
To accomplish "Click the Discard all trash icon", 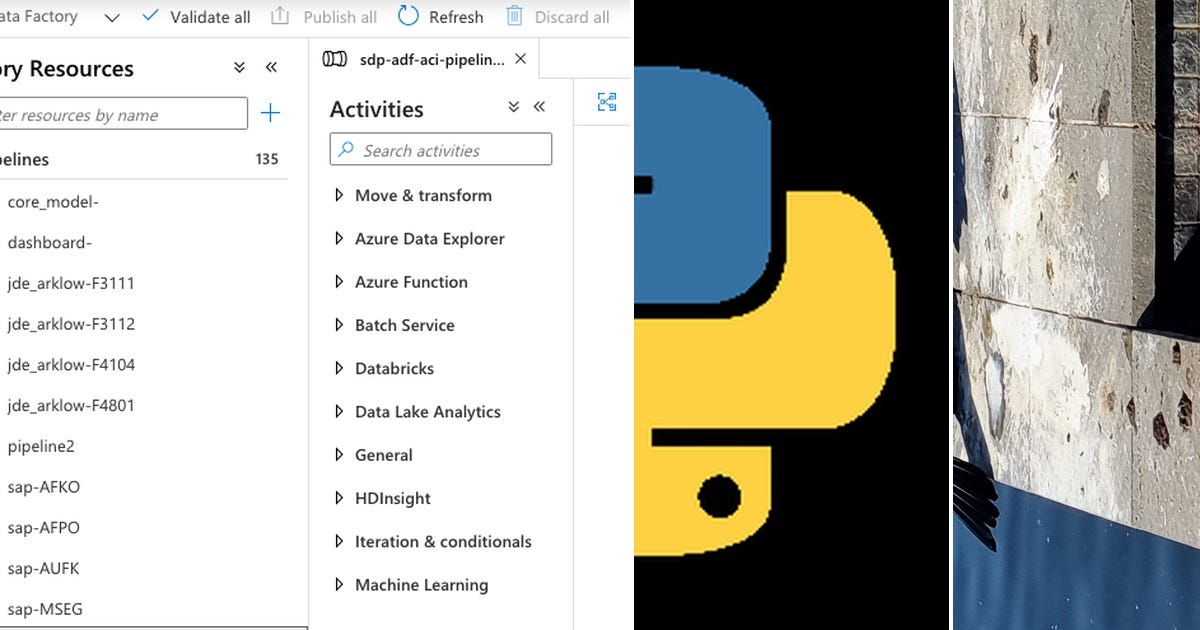I will tap(514, 16).
